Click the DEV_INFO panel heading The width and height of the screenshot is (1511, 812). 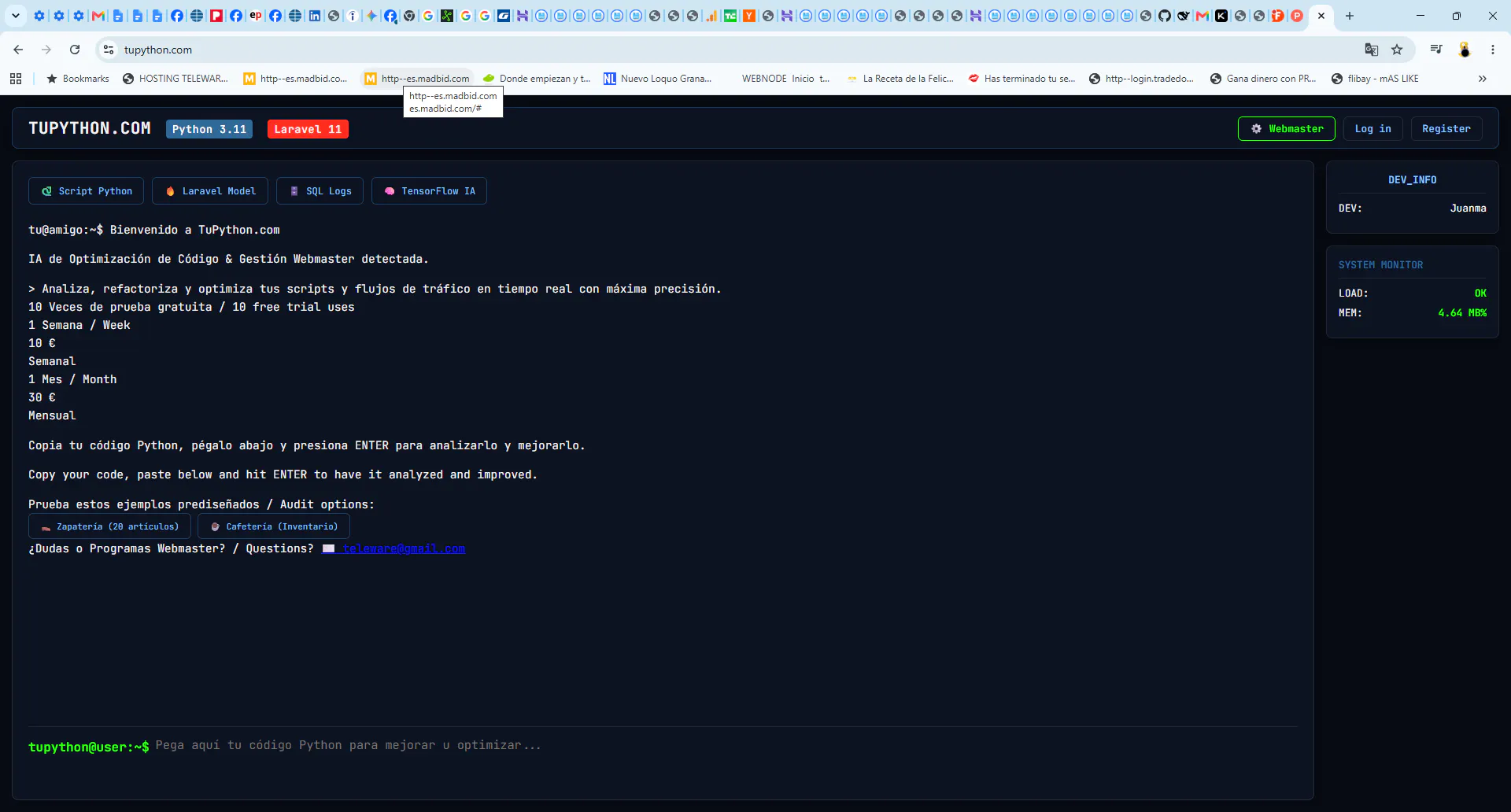1412,180
